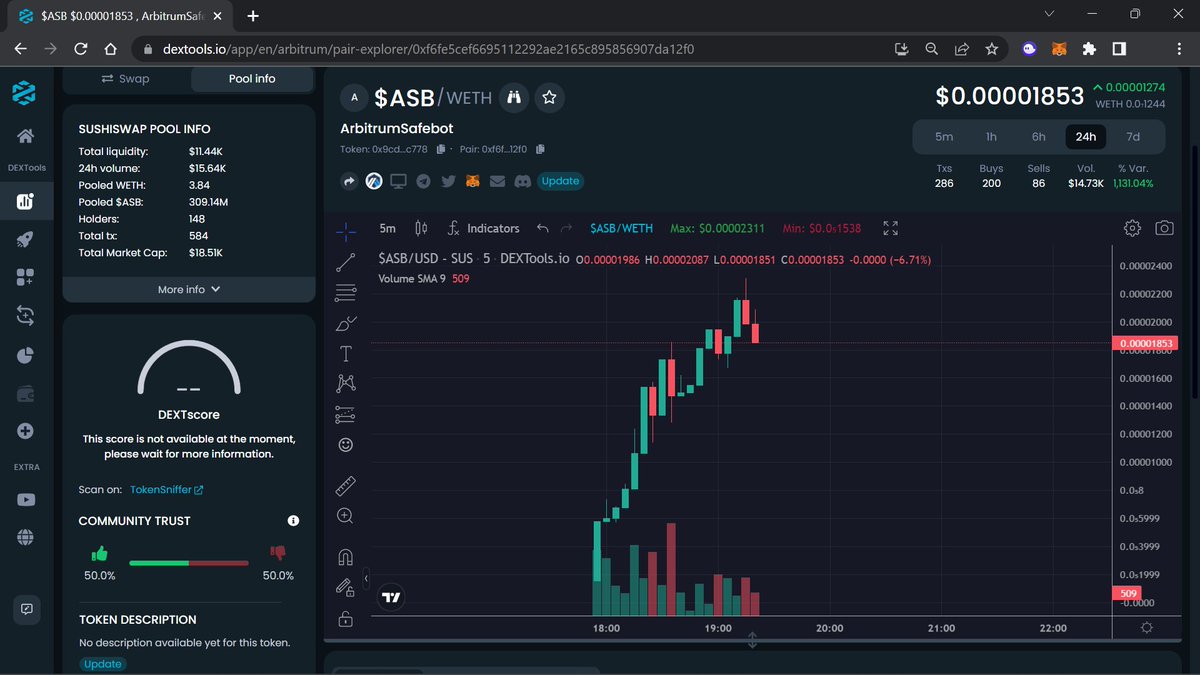The image size is (1200, 675).
Task: Click the Update button beside social icons
Action: [x=560, y=181]
